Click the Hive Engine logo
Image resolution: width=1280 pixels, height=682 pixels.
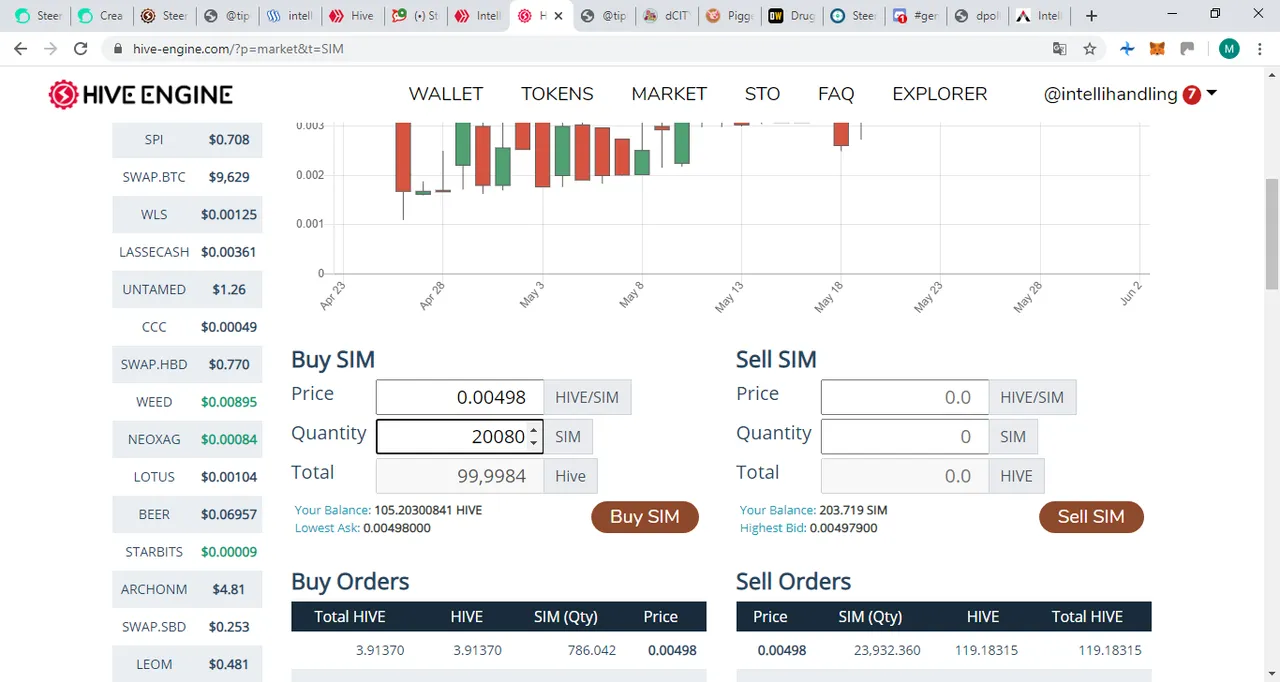(141, 95)
